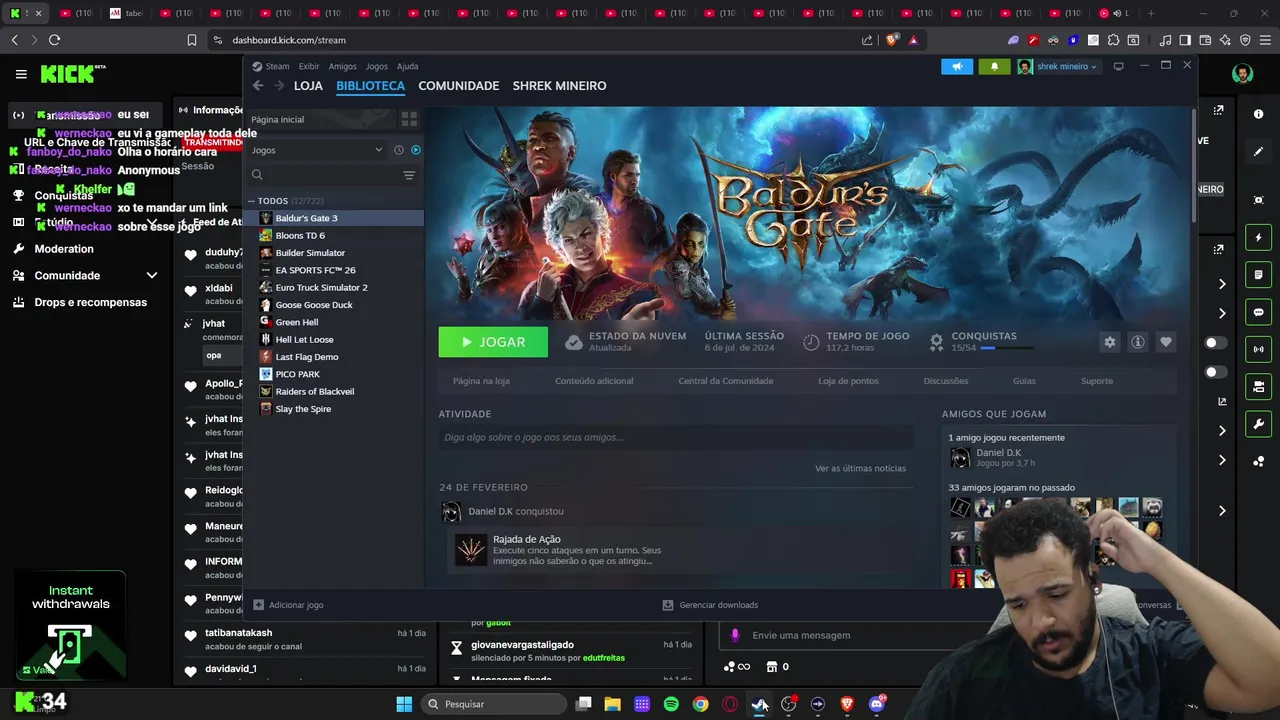Open Discord from the taskbar
Screen dimensions: 1280x720
click(x=877, y=704)
